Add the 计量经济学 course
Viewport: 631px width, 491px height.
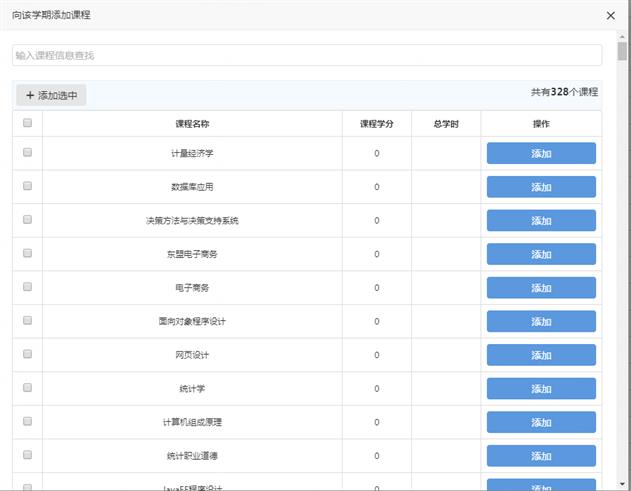(x=541, y=153)
